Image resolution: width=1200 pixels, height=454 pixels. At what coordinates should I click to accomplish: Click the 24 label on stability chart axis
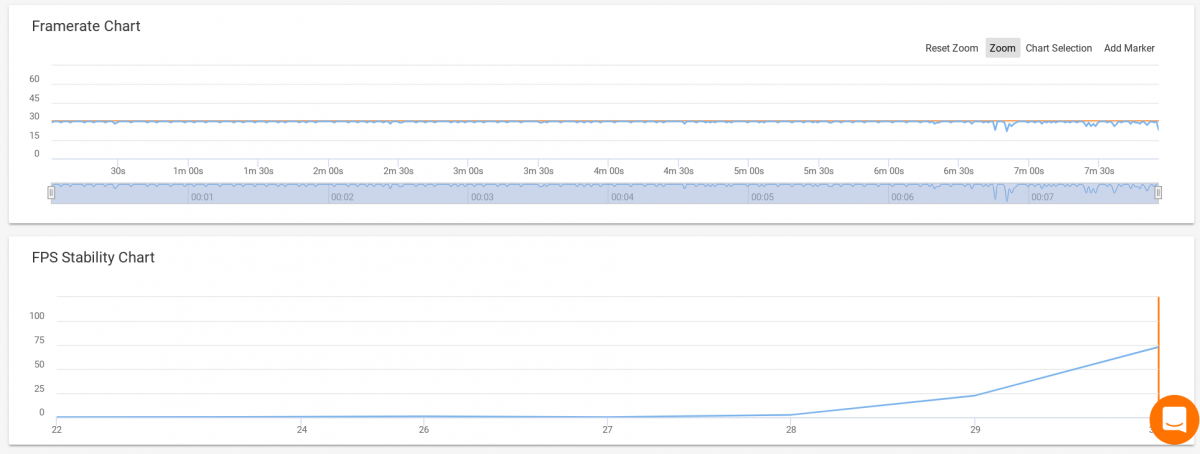tap(302, 430)
